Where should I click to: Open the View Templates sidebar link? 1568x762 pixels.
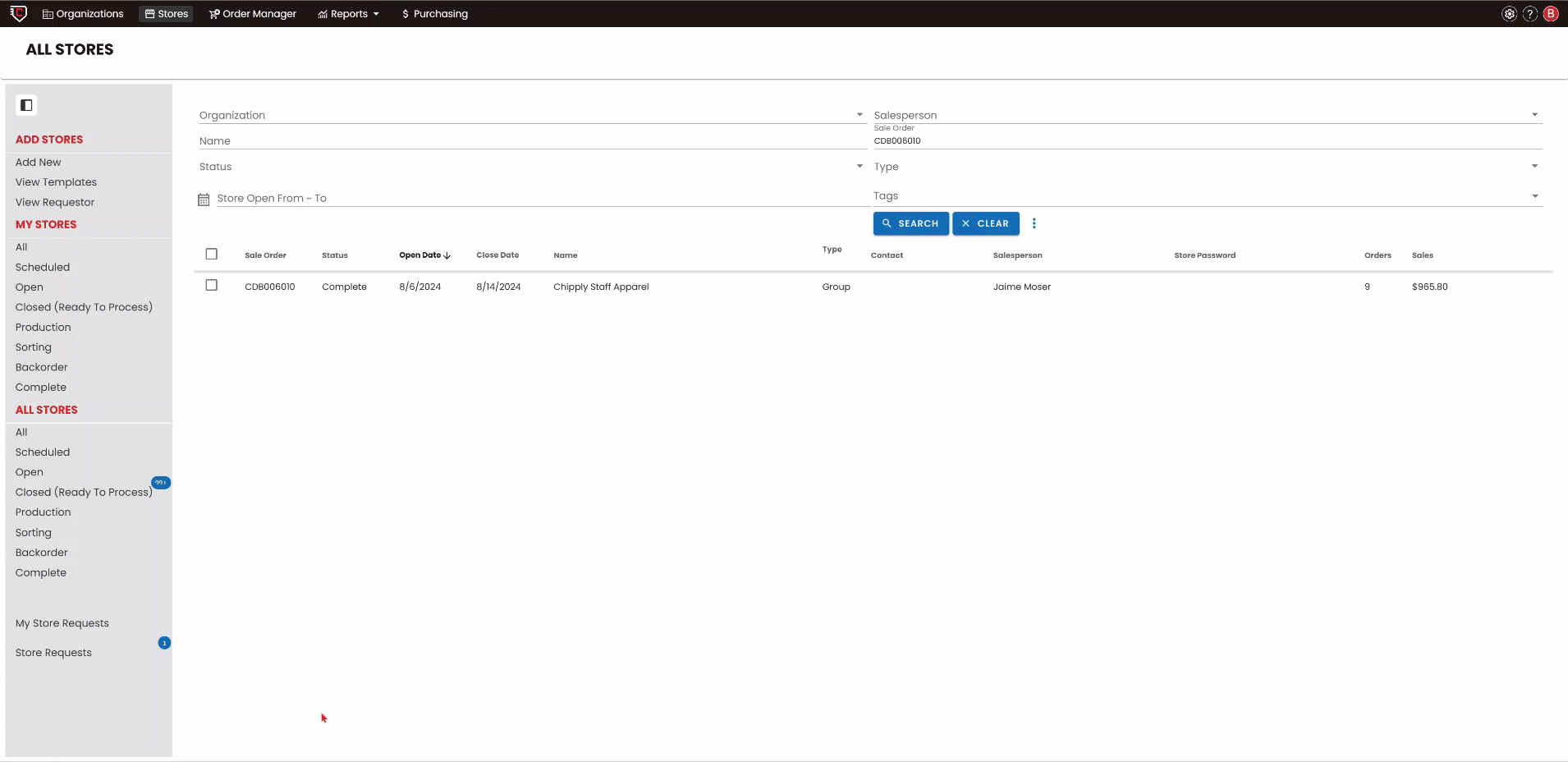click(56, 182)
